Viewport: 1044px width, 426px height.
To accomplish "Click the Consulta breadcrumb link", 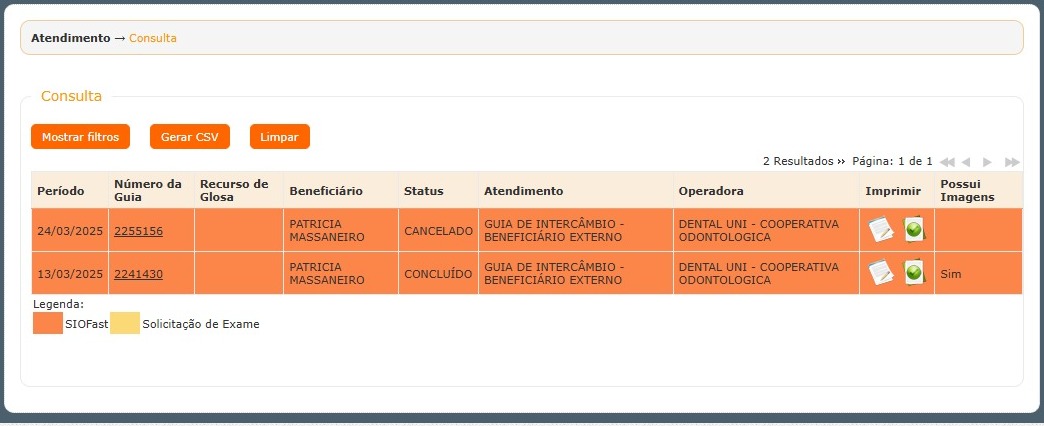I will pyautogui.click(x=152, y=38).
